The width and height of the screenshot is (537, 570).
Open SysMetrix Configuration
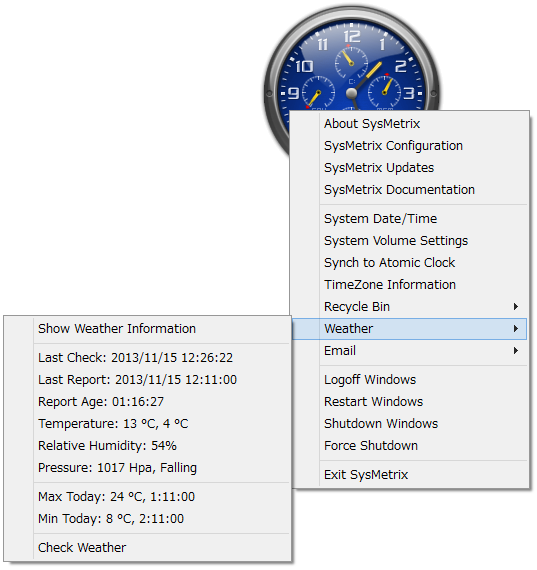pyautogui.click(x=409, y=146)
